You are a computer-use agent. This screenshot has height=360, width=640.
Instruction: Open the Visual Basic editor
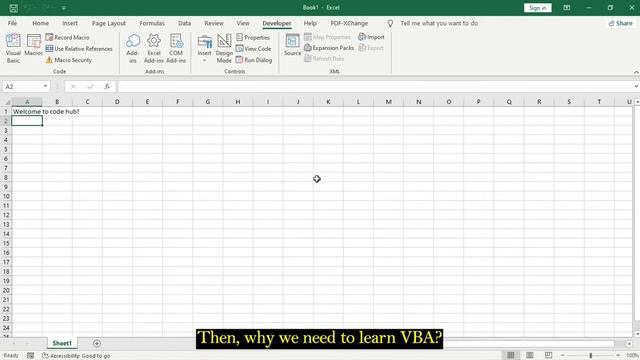point(13,48)
